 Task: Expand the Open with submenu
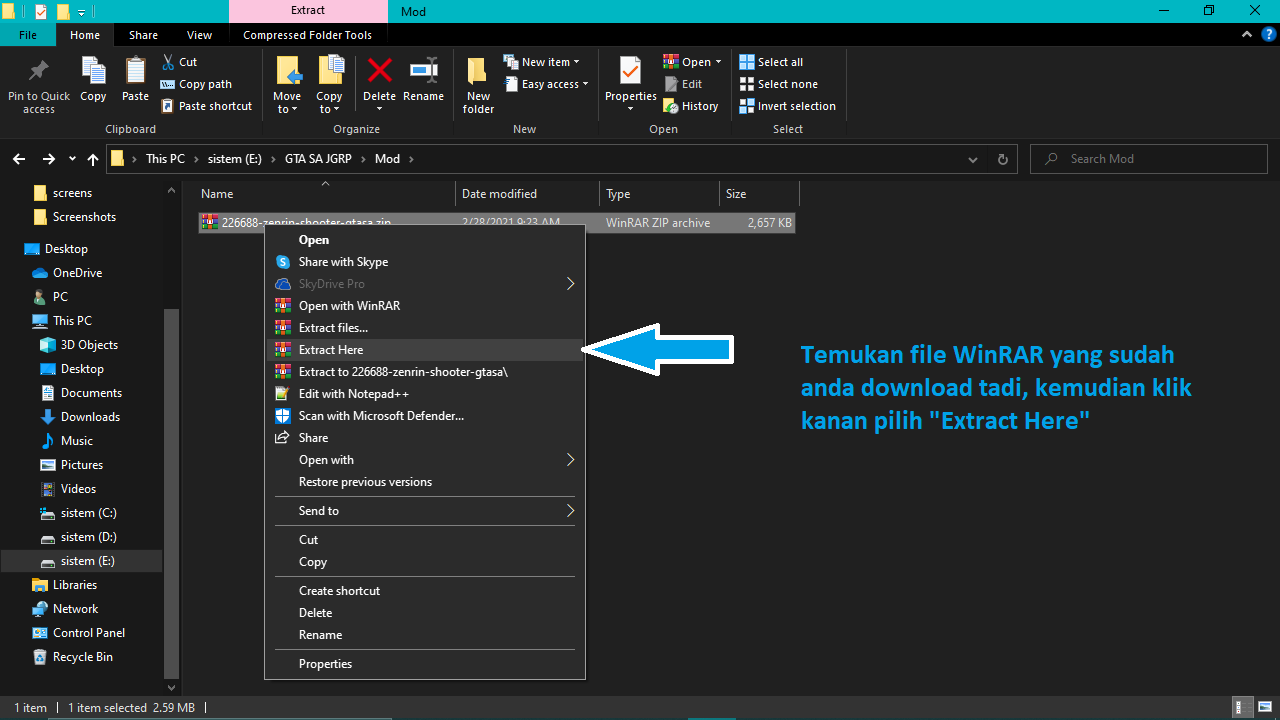pyautogui.click(x=425, y=460)
